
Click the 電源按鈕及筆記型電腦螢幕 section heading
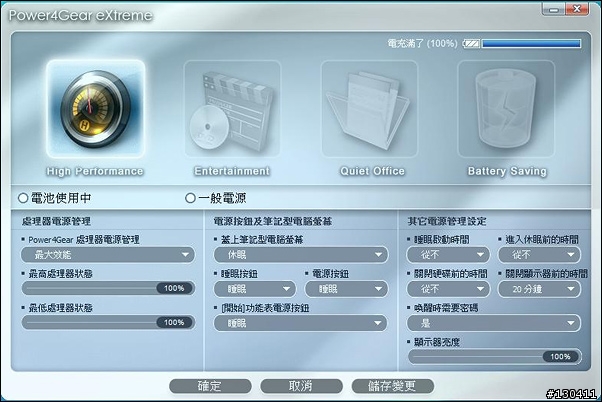point(273,222)
